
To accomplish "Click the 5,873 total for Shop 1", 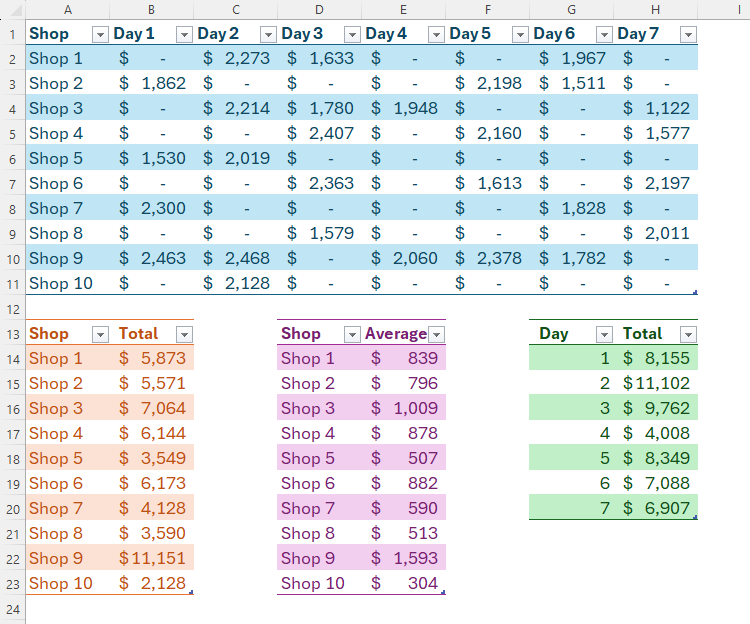I will (x=151, y=358).
